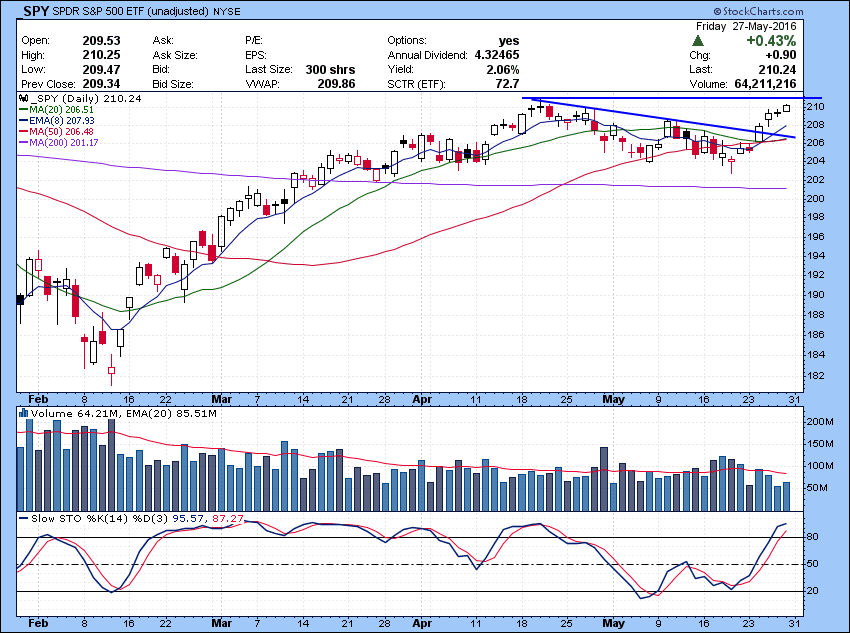Screen dimensions: 850x633
Task: Click the candlestick icon beside _SPY (Daily)
Action: pos(23,99)
